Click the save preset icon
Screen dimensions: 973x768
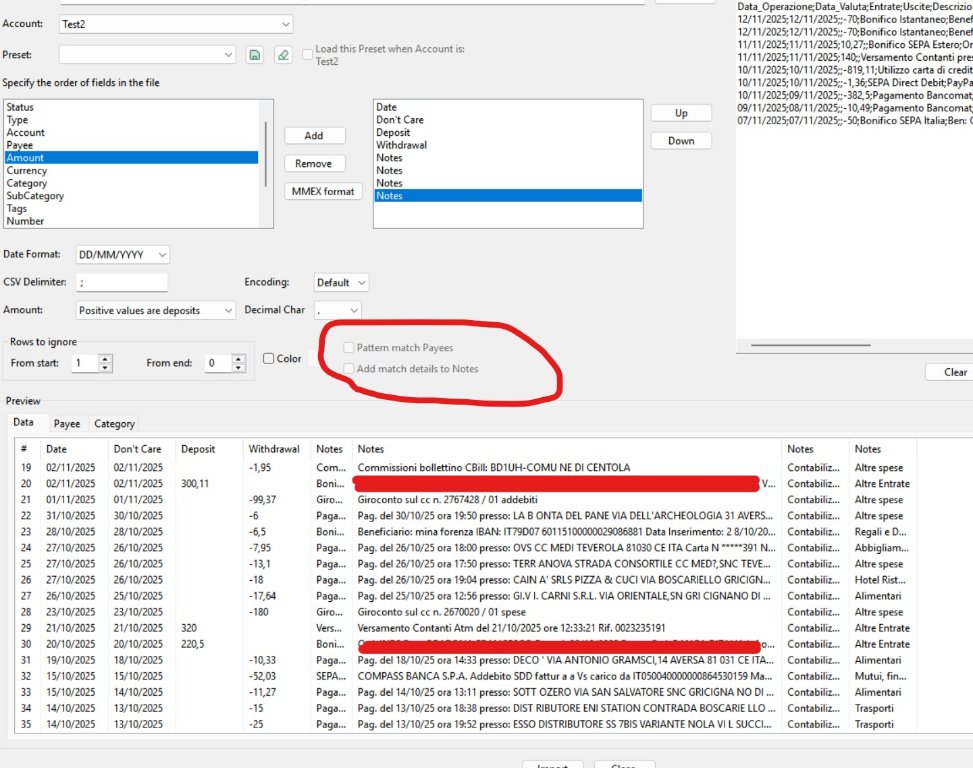tap(256, 55)
